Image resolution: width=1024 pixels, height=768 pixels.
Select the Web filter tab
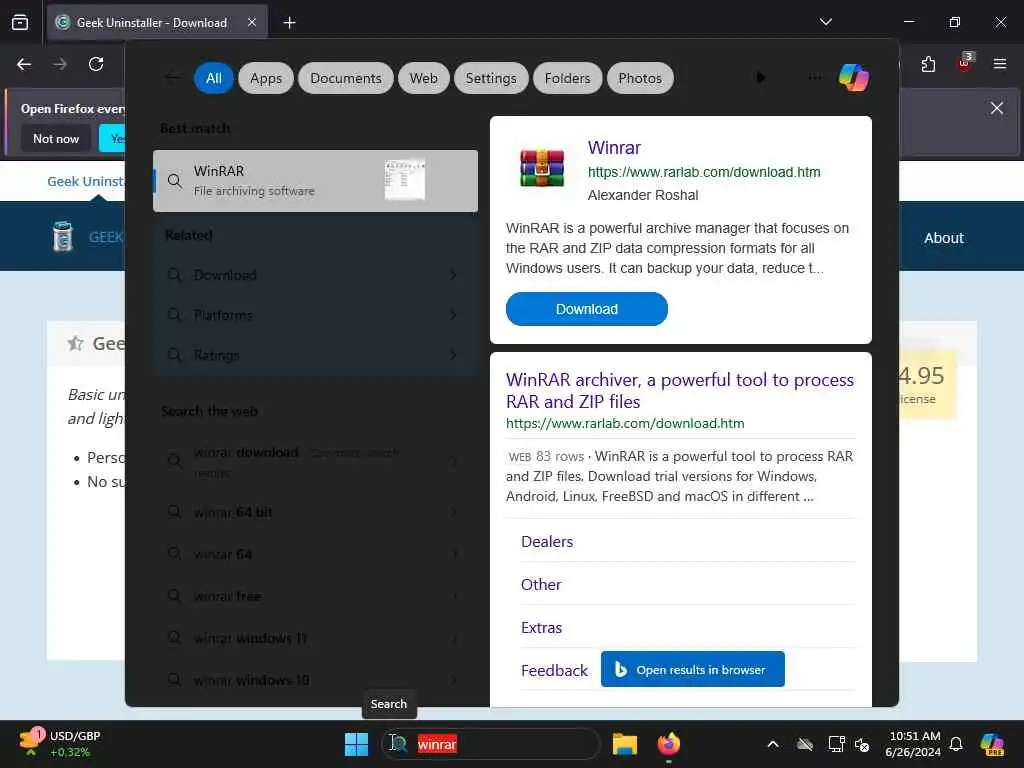click(423, 78)
